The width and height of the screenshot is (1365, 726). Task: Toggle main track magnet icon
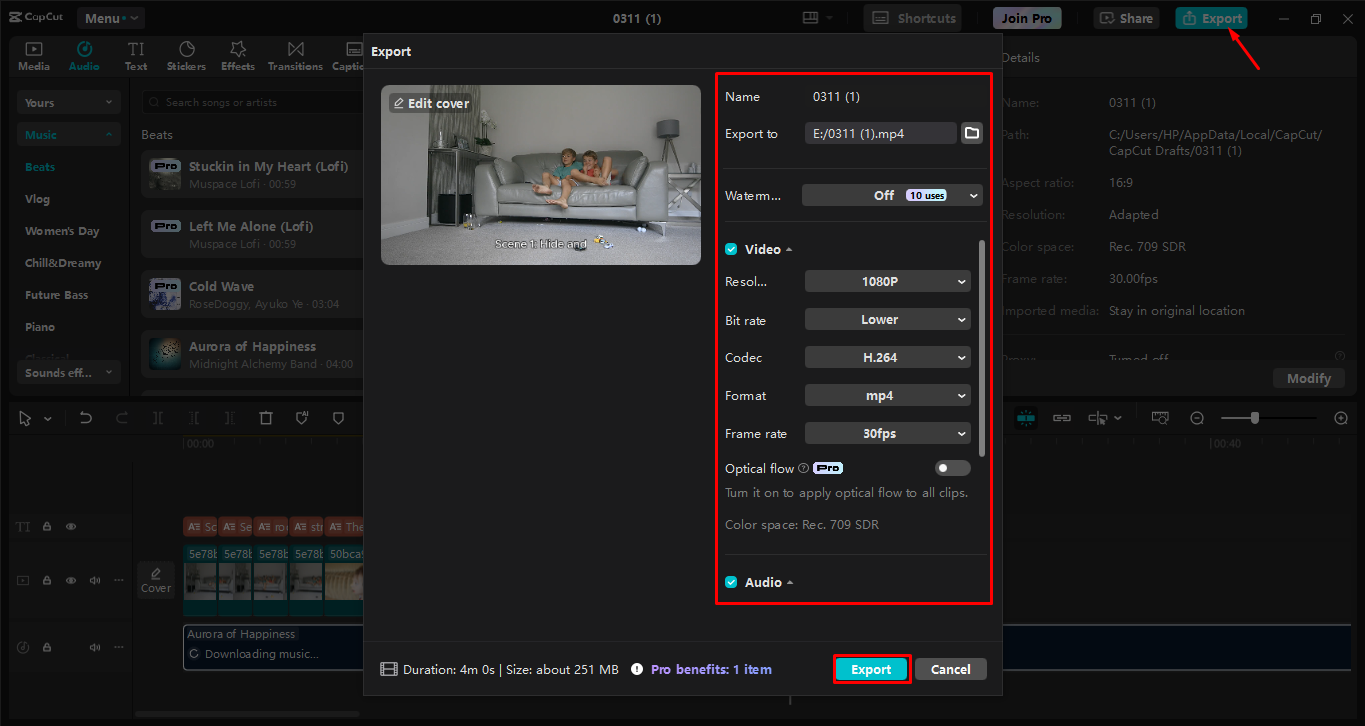click(1026, 418)
